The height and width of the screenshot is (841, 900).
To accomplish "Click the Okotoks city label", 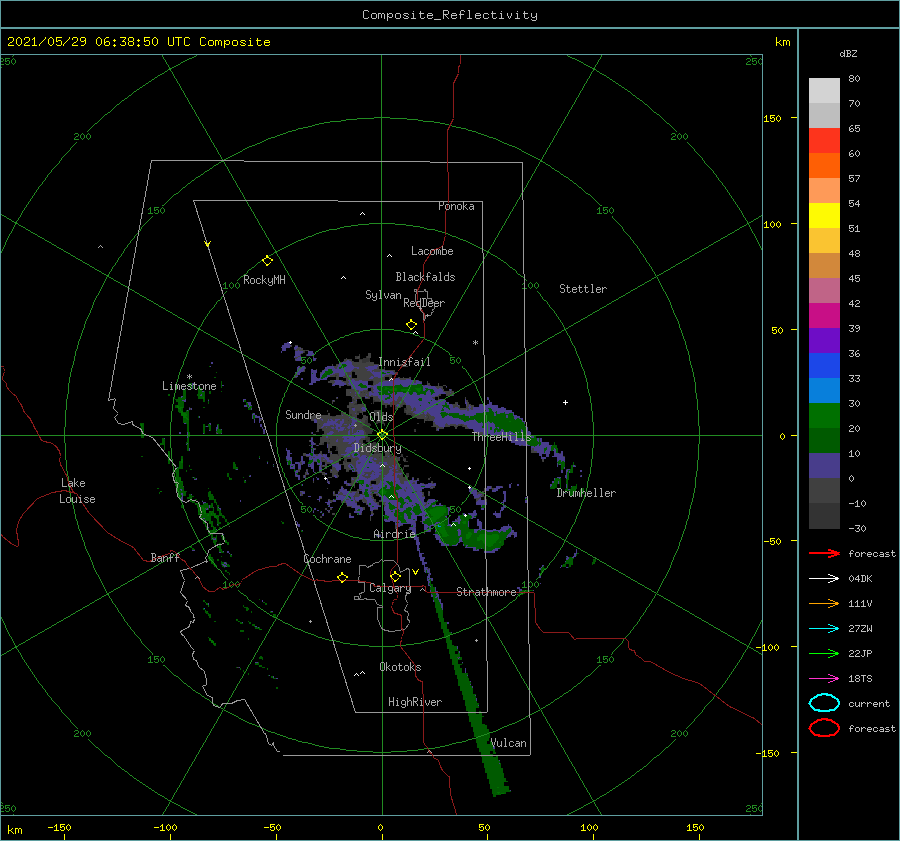I will (400, 667).
